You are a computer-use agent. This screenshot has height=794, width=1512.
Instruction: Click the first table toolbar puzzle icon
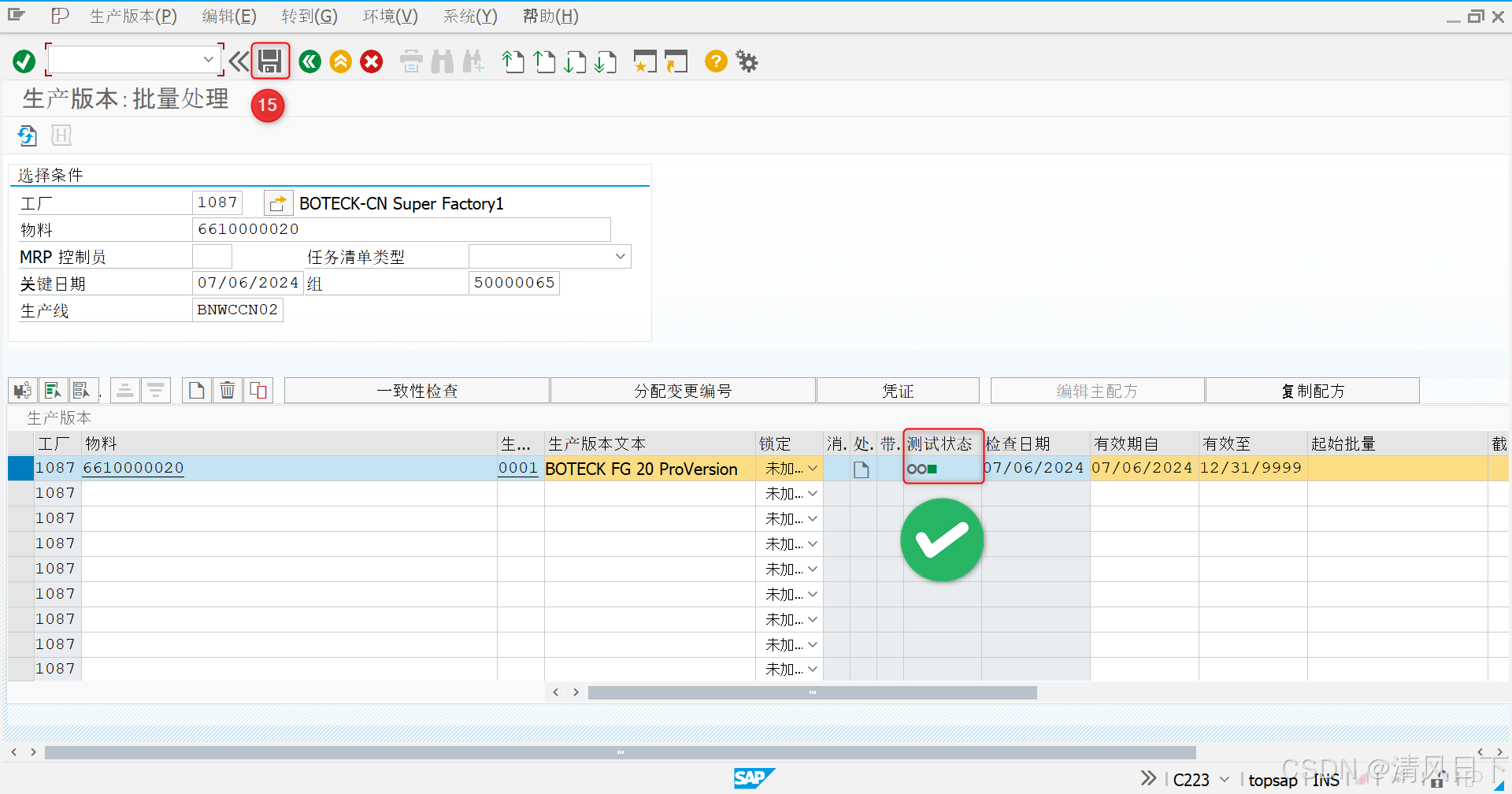click(23, 391)
